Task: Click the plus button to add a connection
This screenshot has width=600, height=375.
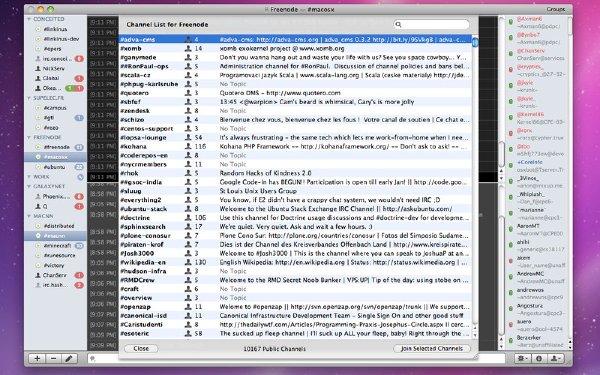Action: [x=37, y=359]
